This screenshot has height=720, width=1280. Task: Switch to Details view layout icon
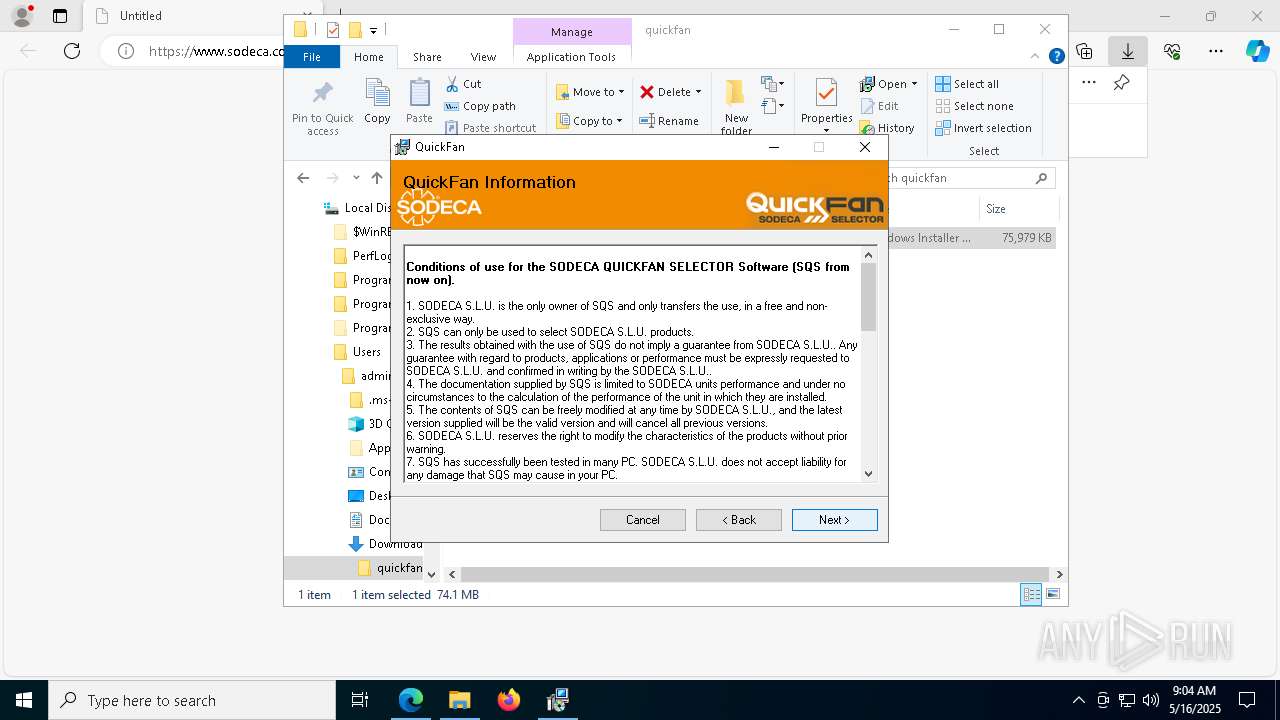click(1031, 594)
